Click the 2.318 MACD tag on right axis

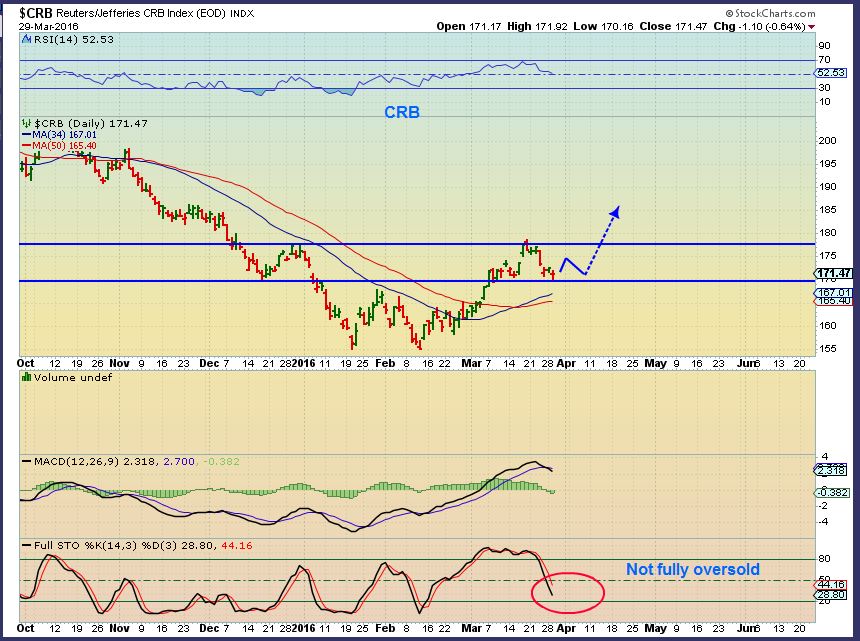[x=830, y=470]
